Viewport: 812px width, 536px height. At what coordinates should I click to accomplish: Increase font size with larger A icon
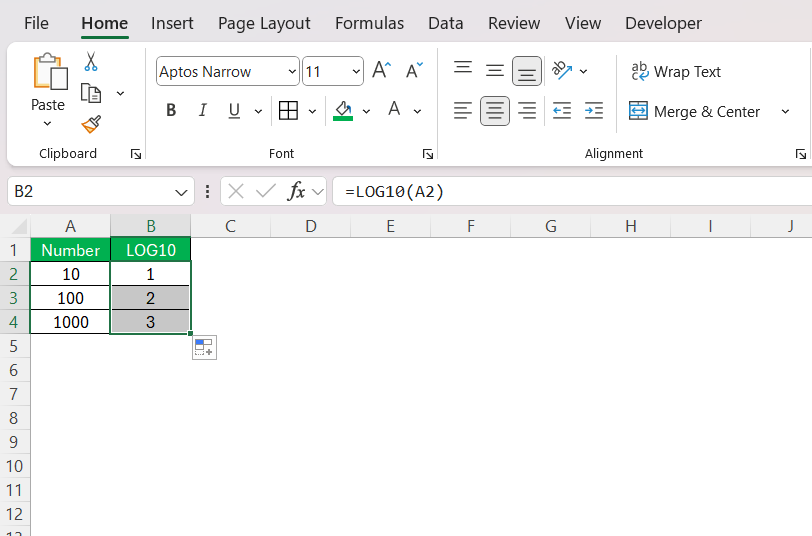[382, 70]
